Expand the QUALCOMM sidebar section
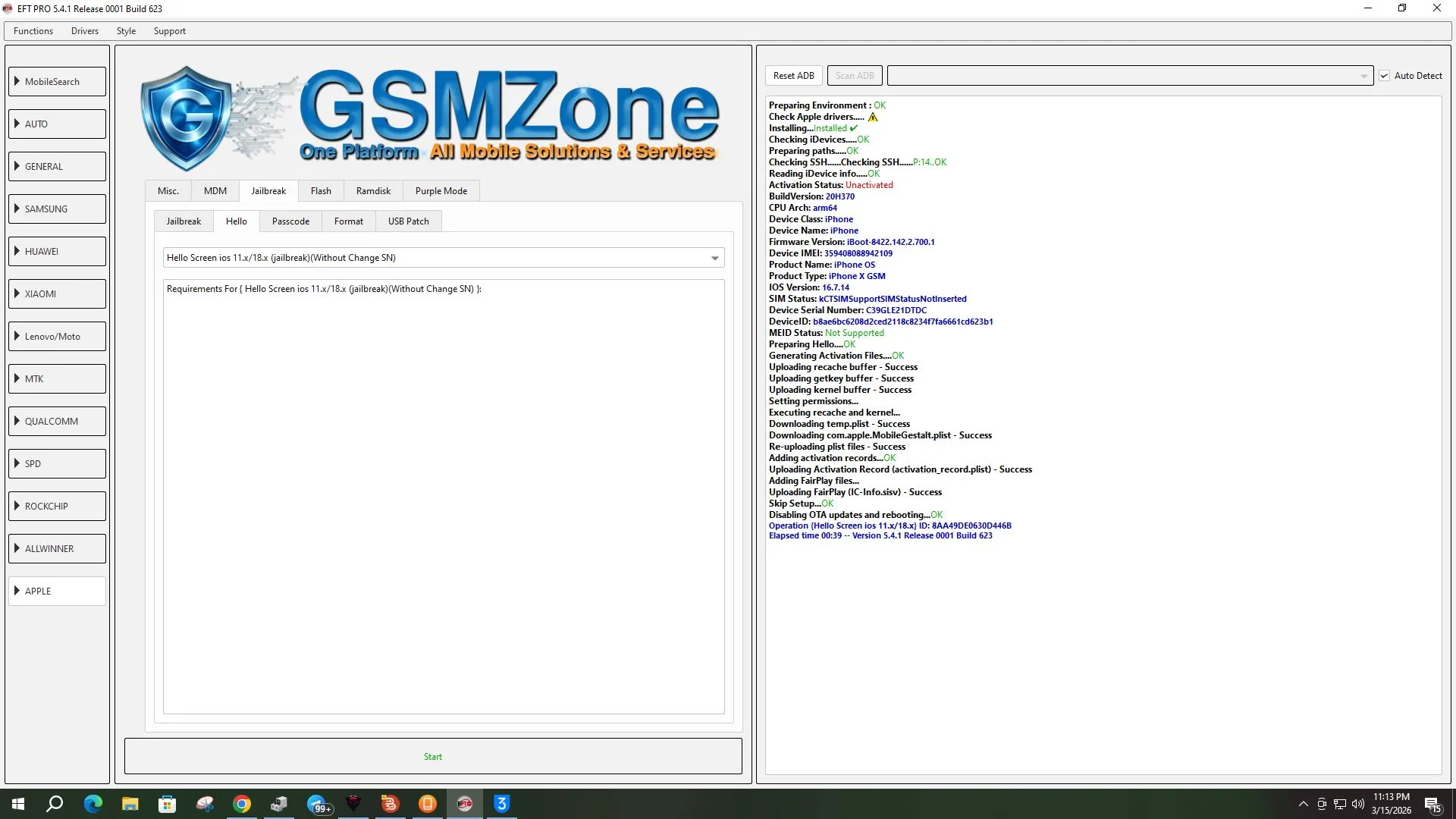Screen dimensions: 1456x819 (x=58, y=421)
